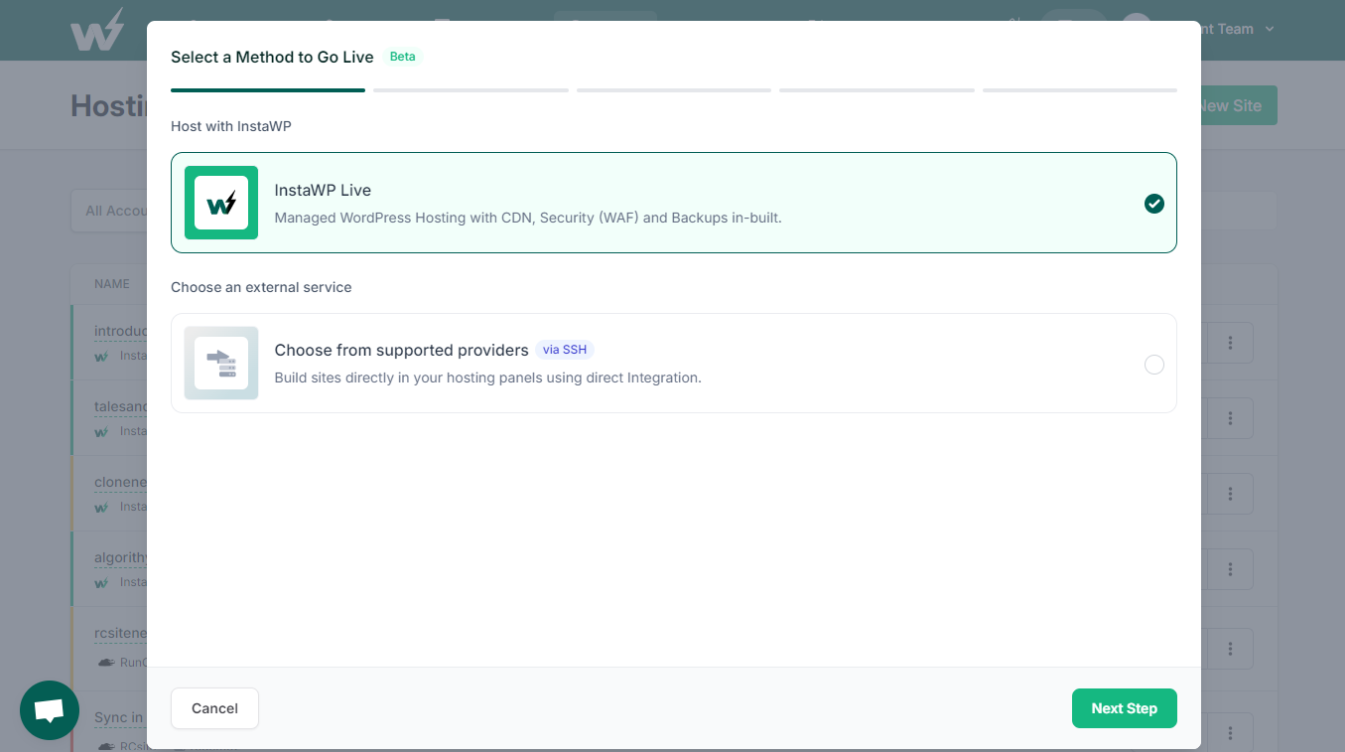1345x752 pixels.
Task: Open the kebab menu for the introduc… row
Action: [x=1230, y=343]
